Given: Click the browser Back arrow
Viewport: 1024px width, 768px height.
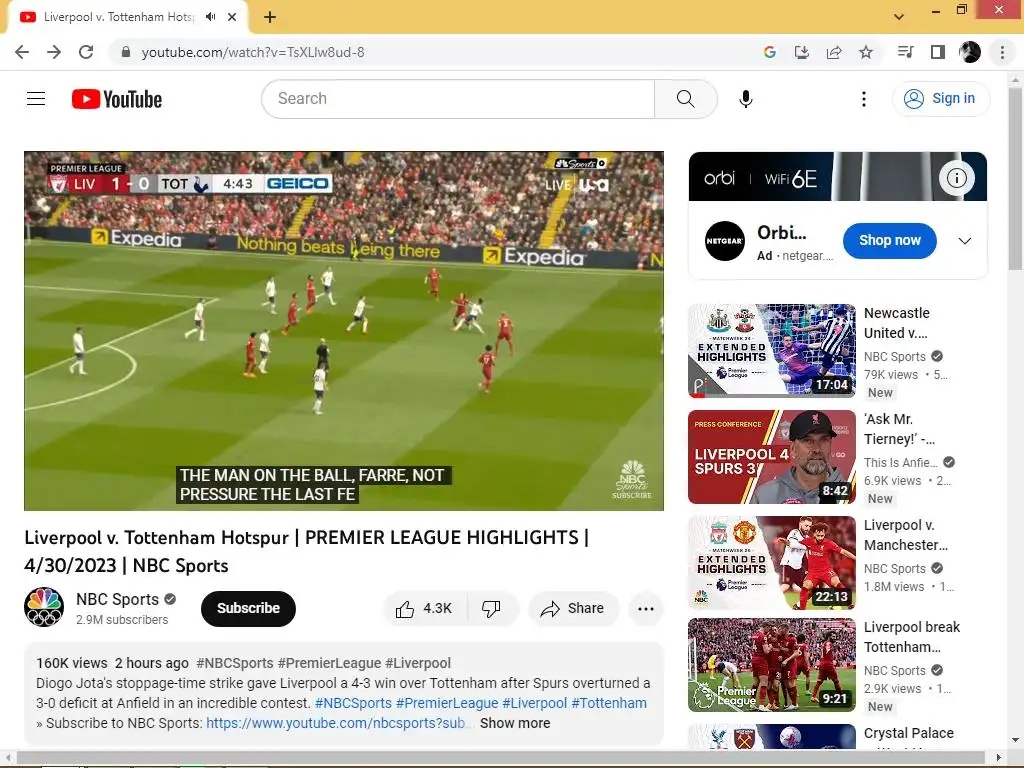Looking at the screenshot, I should [x=22, y=52].
